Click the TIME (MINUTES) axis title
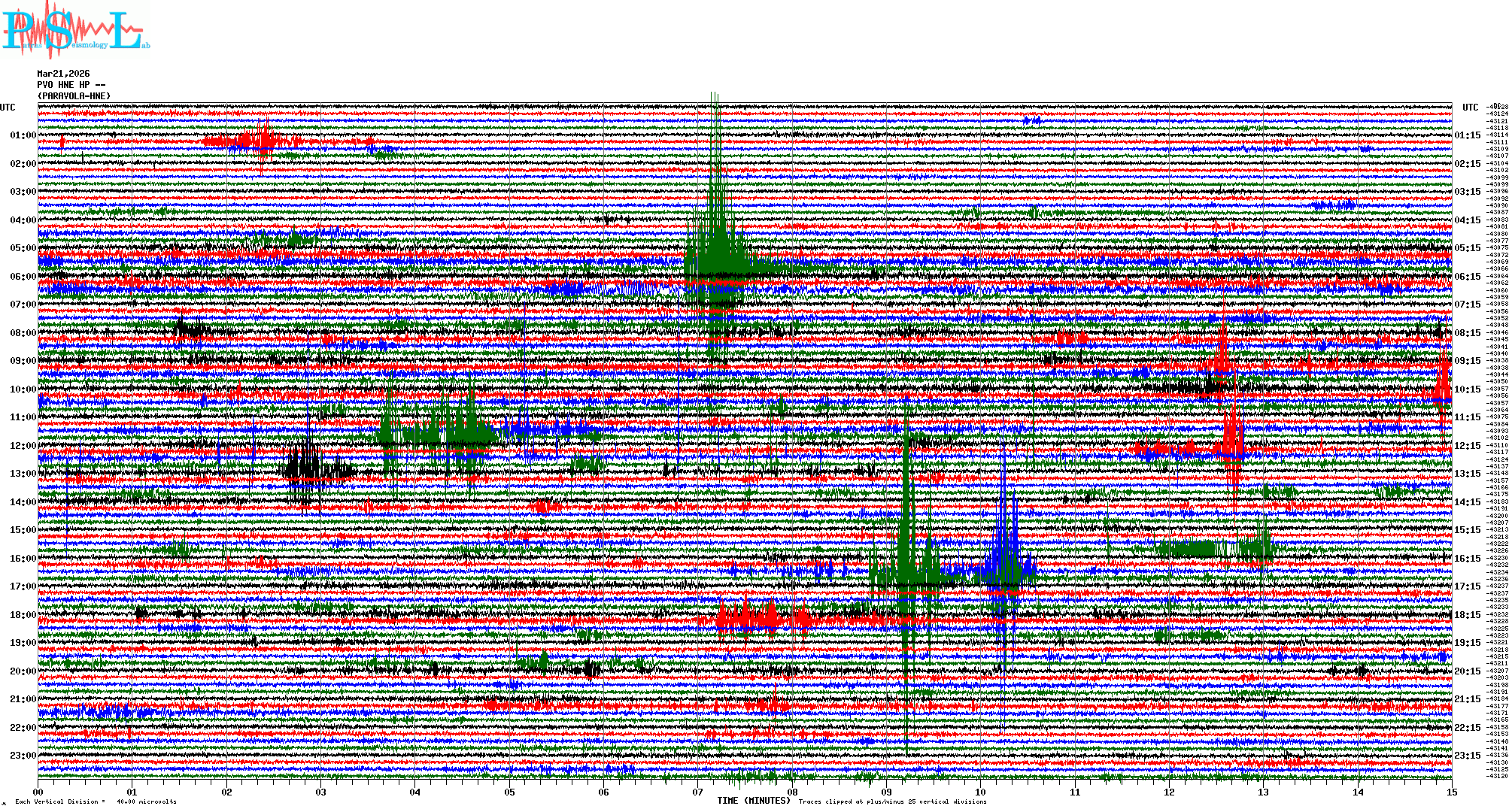 [x=754, y=801]
